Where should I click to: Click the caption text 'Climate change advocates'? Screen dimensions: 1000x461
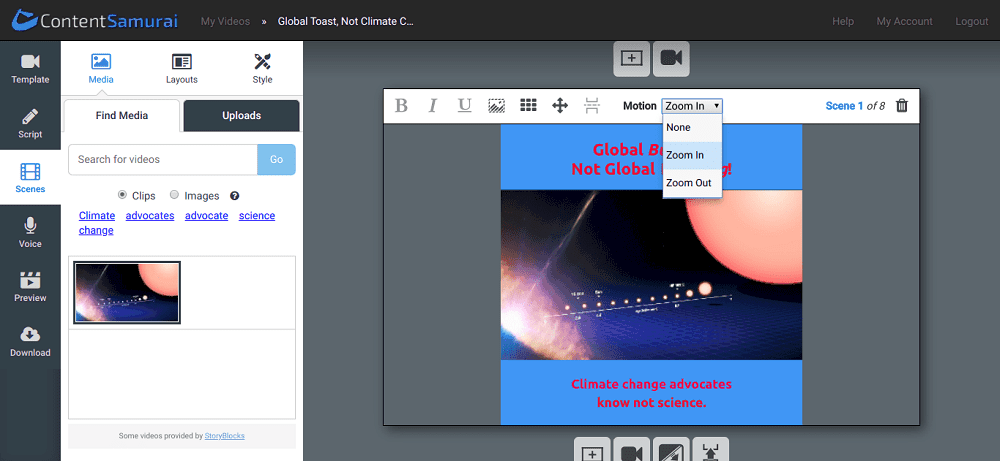coord(651,384)
